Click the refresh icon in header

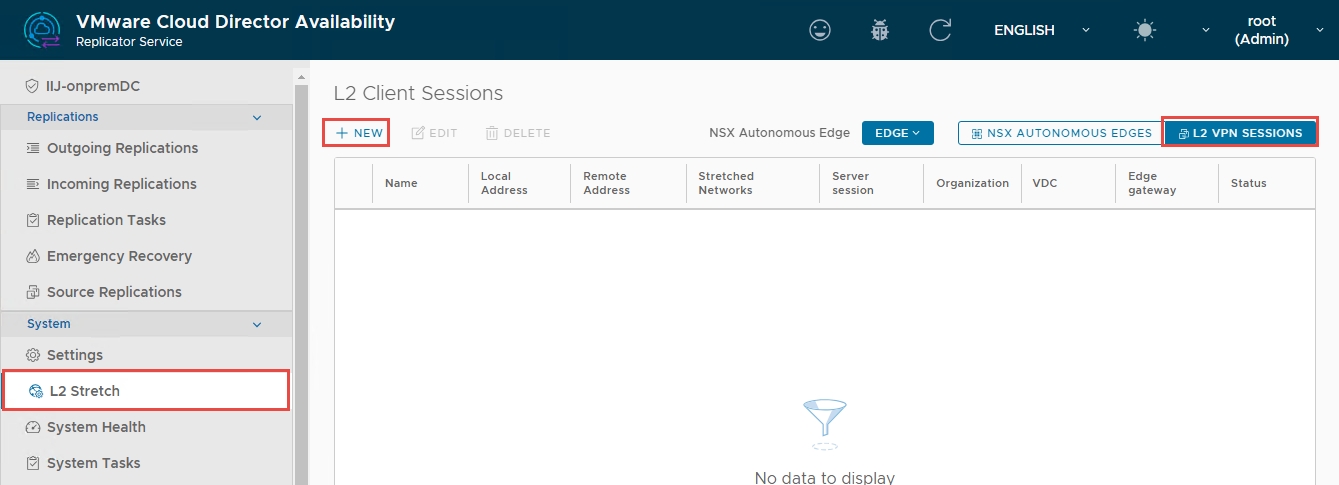[940, 30]
